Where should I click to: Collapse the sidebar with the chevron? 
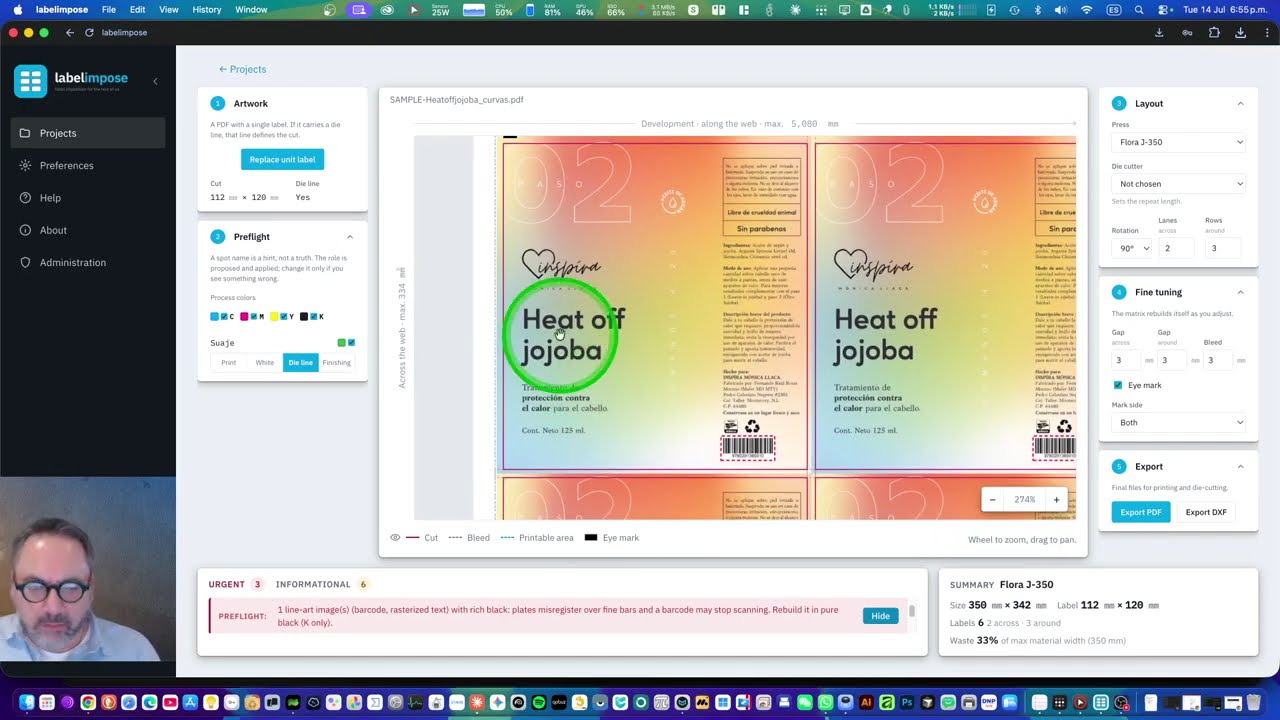tap(155, 81)
